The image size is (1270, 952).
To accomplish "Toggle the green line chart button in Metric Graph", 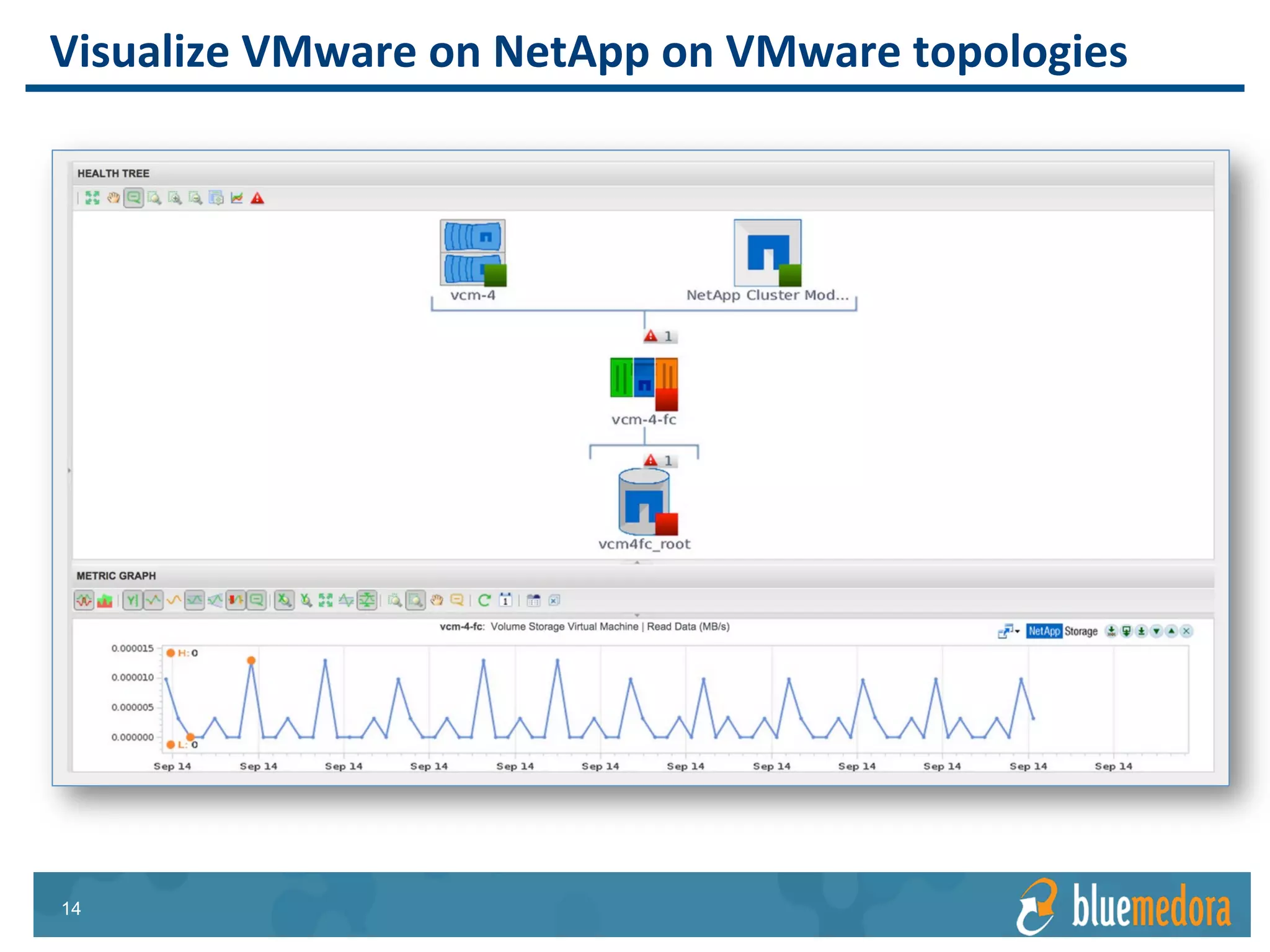I will click(x=153, y=600).
